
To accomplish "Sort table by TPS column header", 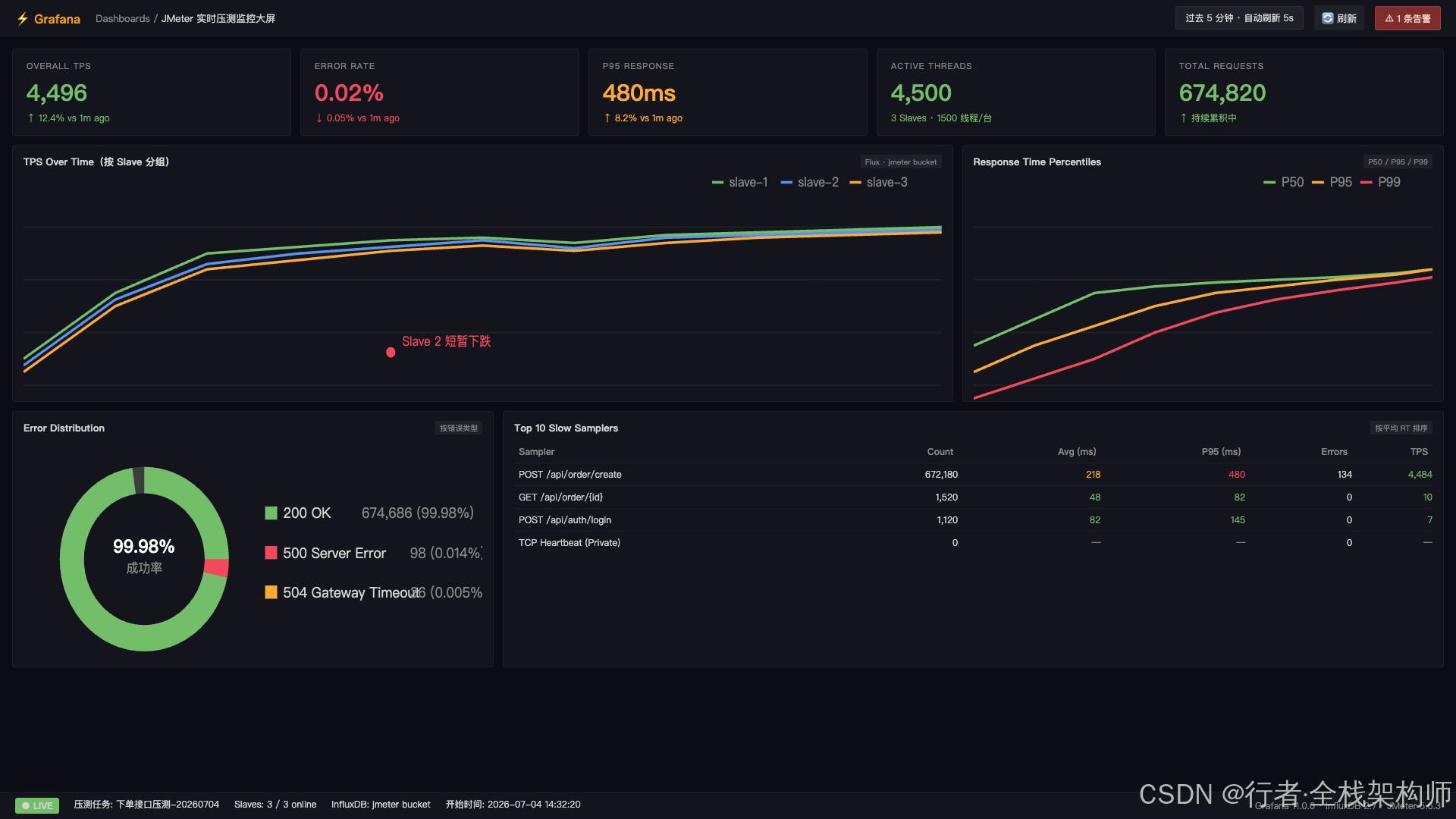I will [1419, 452].
